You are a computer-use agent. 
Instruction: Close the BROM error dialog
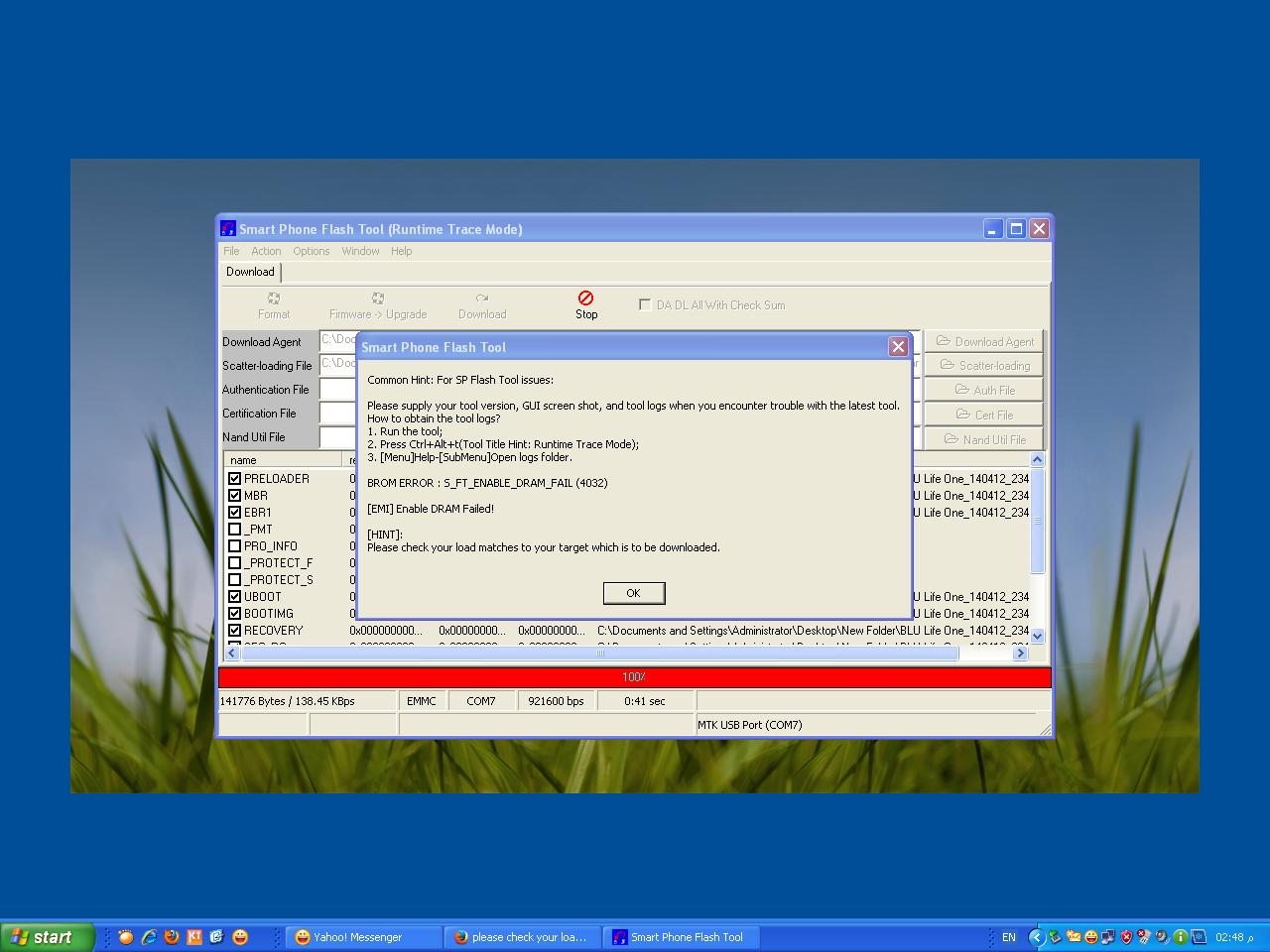tap(898, 346)
